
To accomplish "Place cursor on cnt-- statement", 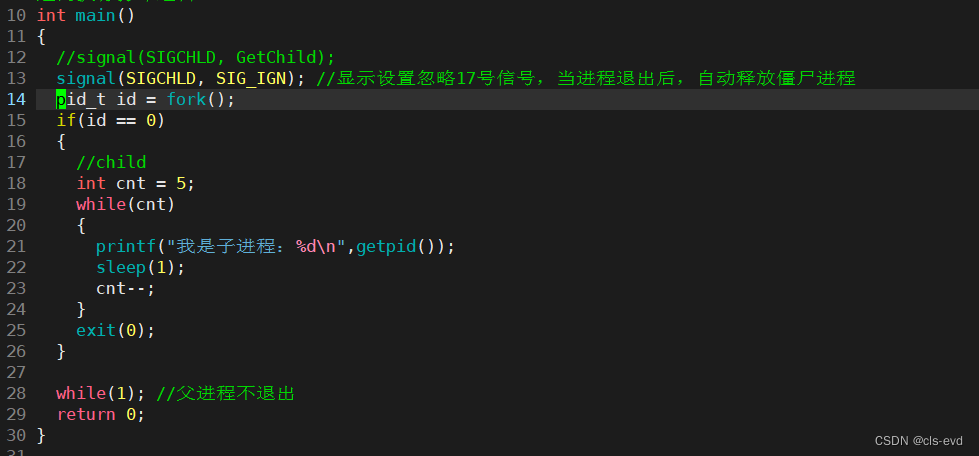I will (x=125, y=289).
